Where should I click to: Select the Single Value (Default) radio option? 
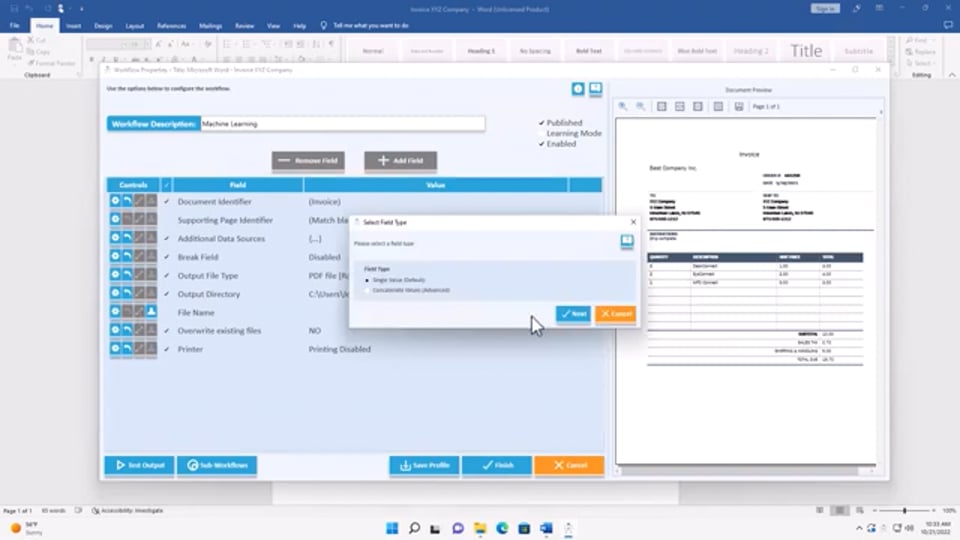(368, 280)
